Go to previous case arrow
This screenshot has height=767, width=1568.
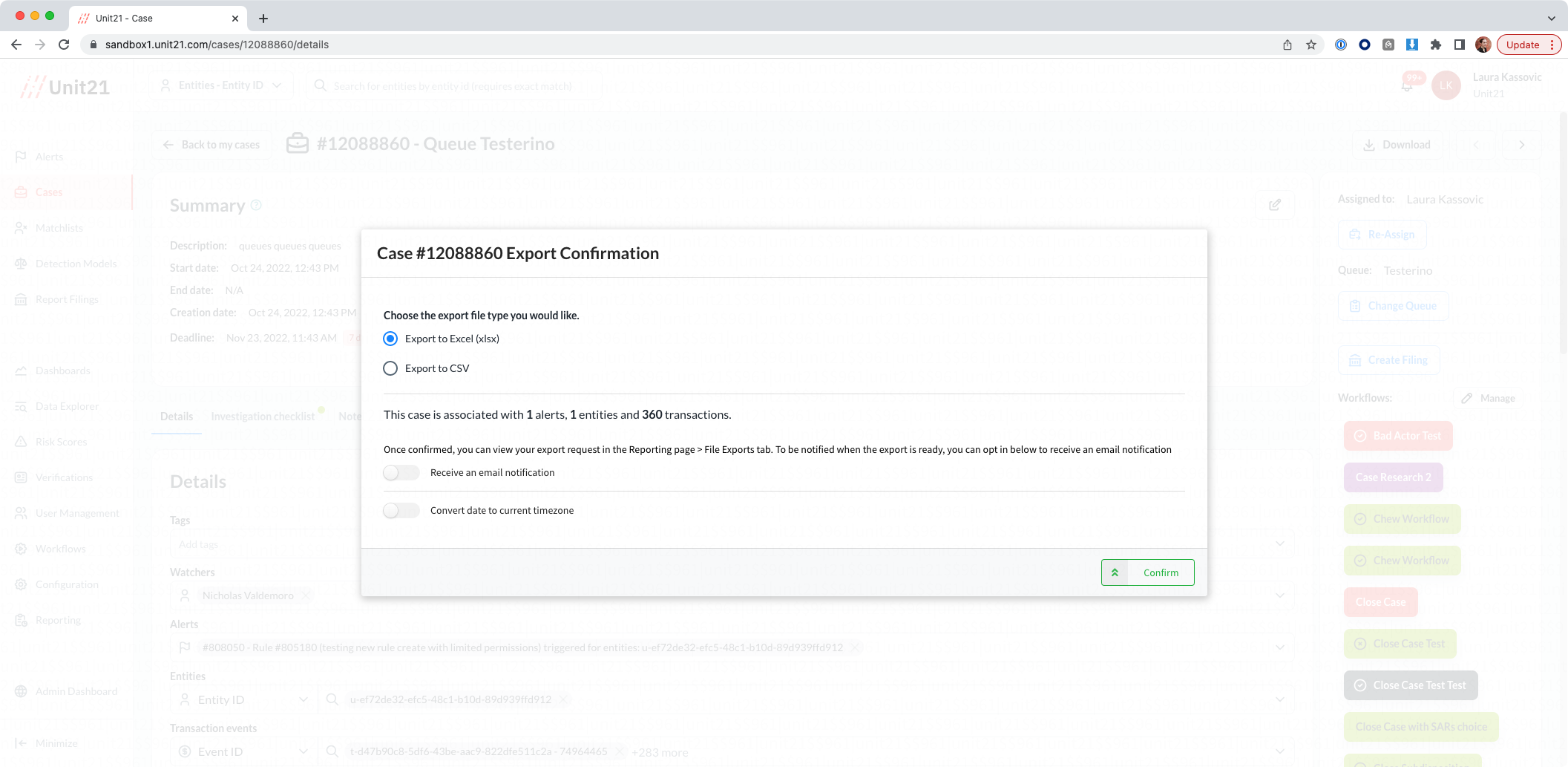pyautogui.click(x=1476, y=145)
